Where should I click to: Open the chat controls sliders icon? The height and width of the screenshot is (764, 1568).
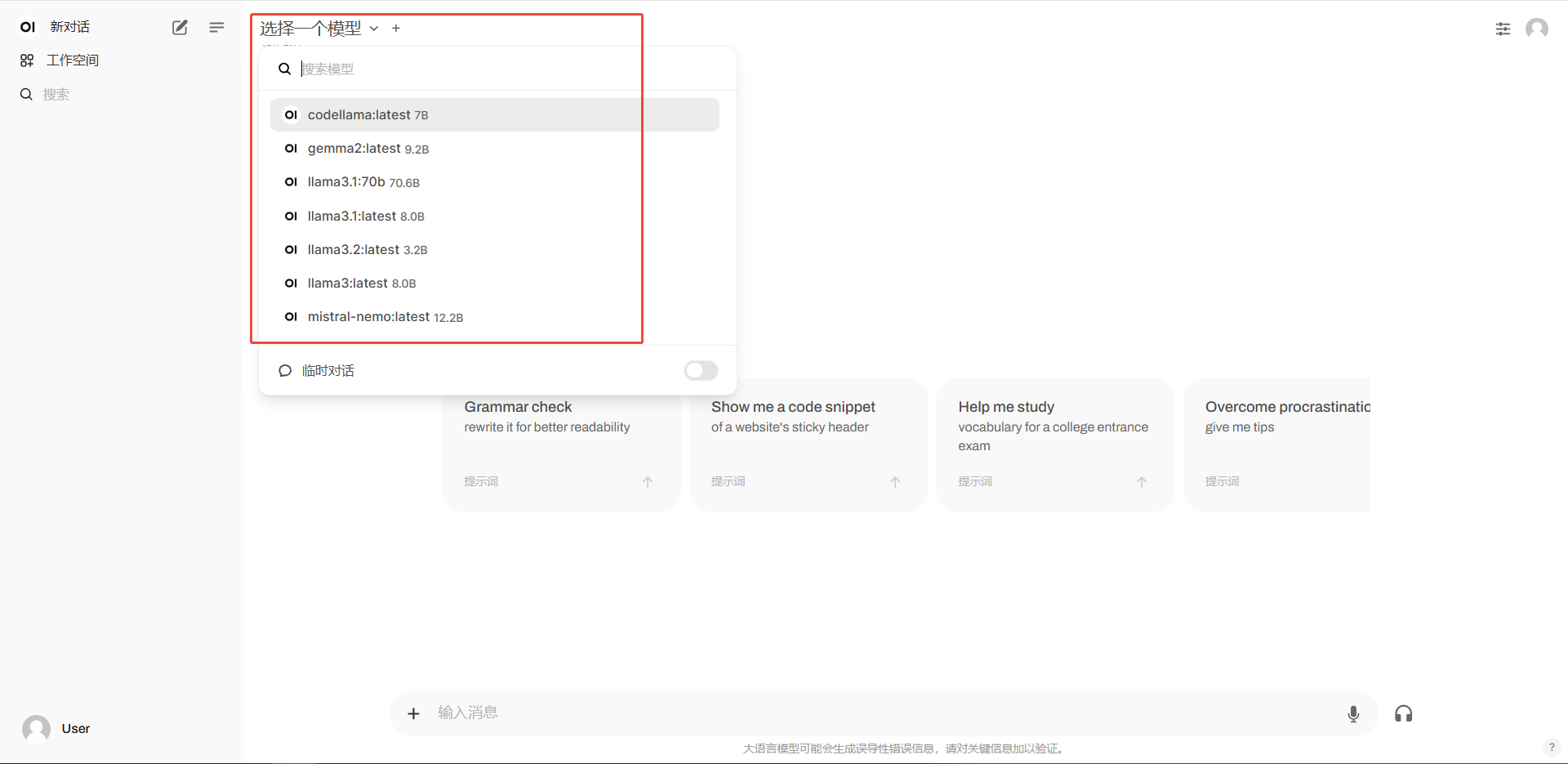click(x=1503, y=29)
